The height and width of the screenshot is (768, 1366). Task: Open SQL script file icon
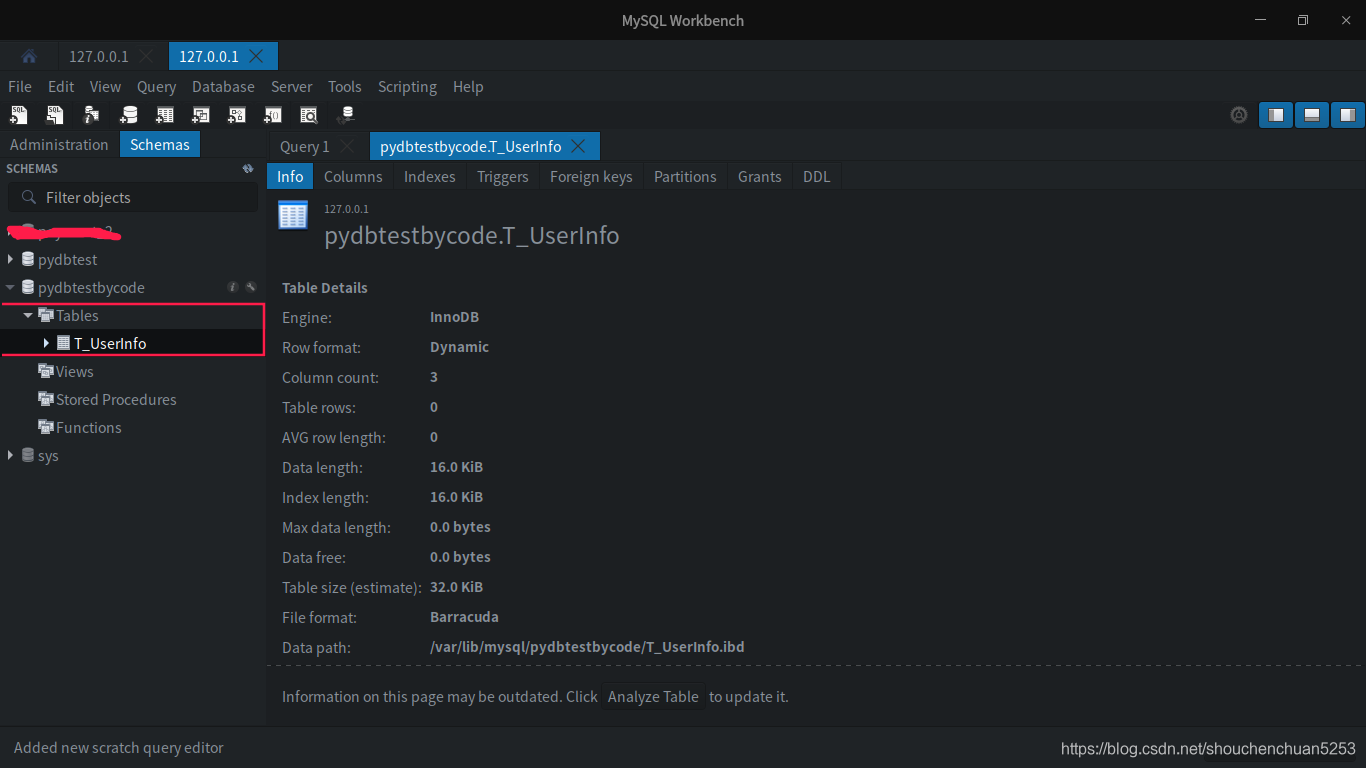click(x=55, y=115)
